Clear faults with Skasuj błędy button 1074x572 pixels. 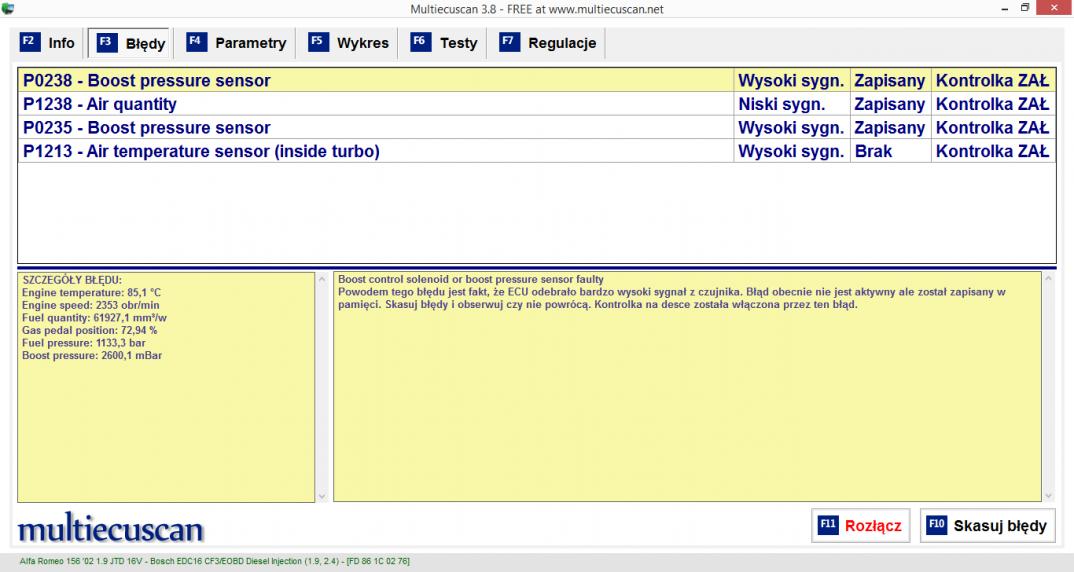[987, 525]
